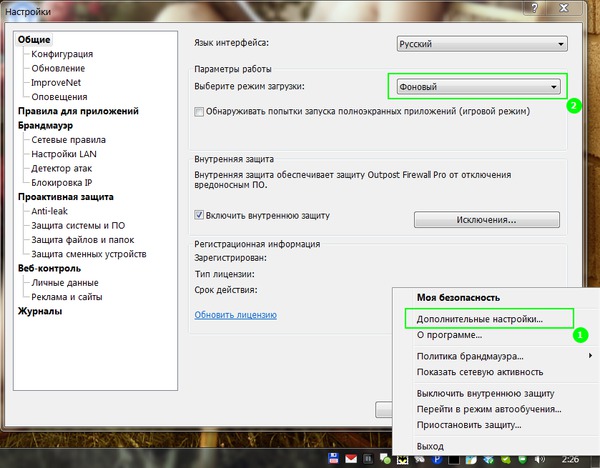Expand the 'Политика брандмауэра' submenu arrow
Image resolution: width=600 pixels, height=468 pixels.
590,355
